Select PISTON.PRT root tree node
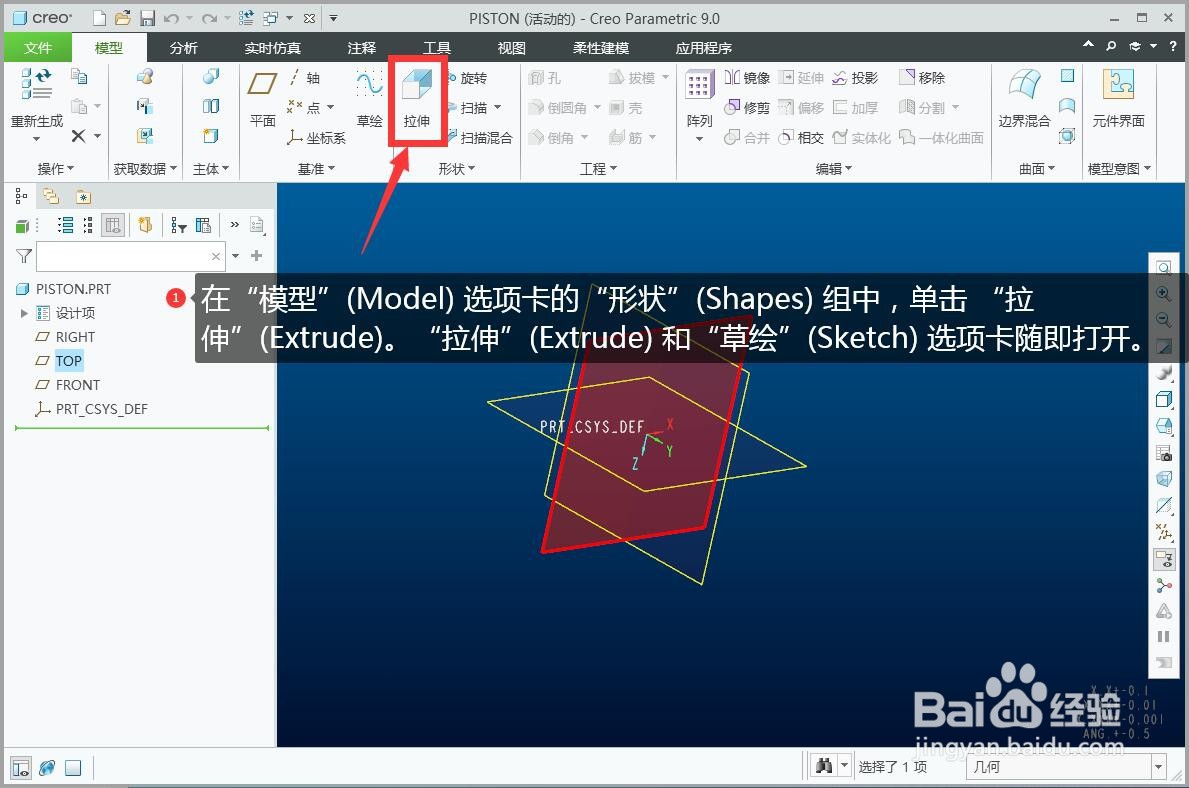Image resolution: width=1189 pixels, height=788 pixels. [73, 289]
